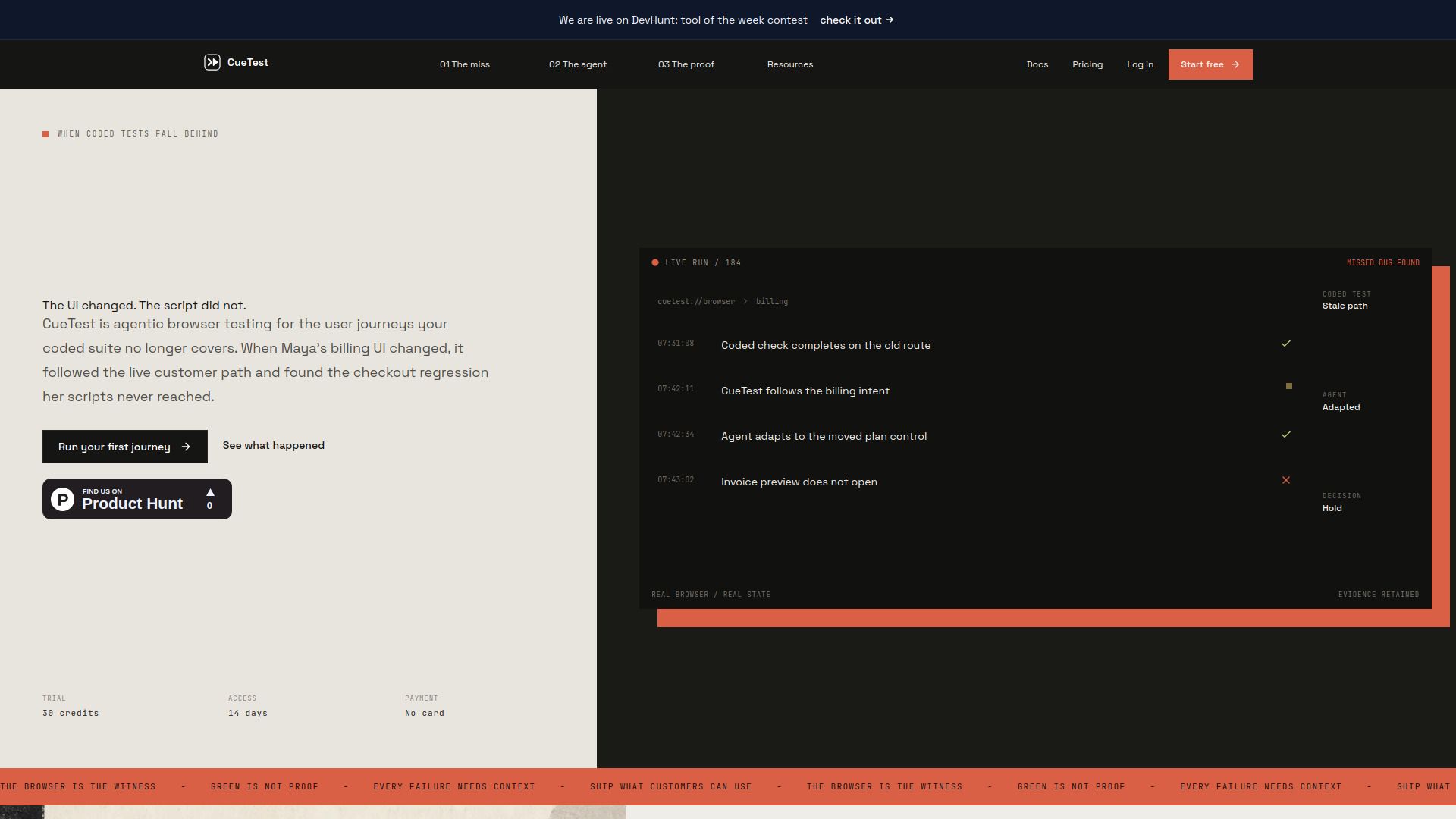This screenshot has height=819, width=1456.
Task: Click the CueTest logo icon
Action: [212, 62]
